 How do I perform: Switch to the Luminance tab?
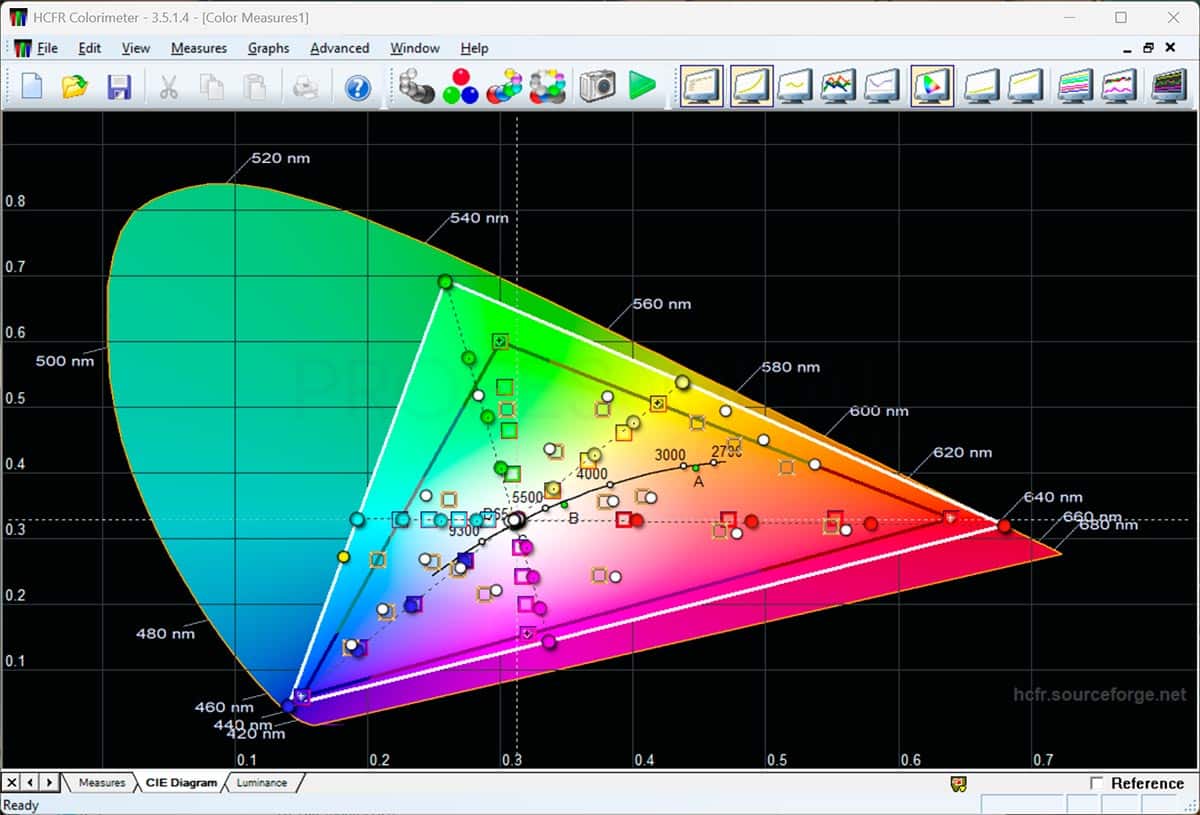(262, 783)
